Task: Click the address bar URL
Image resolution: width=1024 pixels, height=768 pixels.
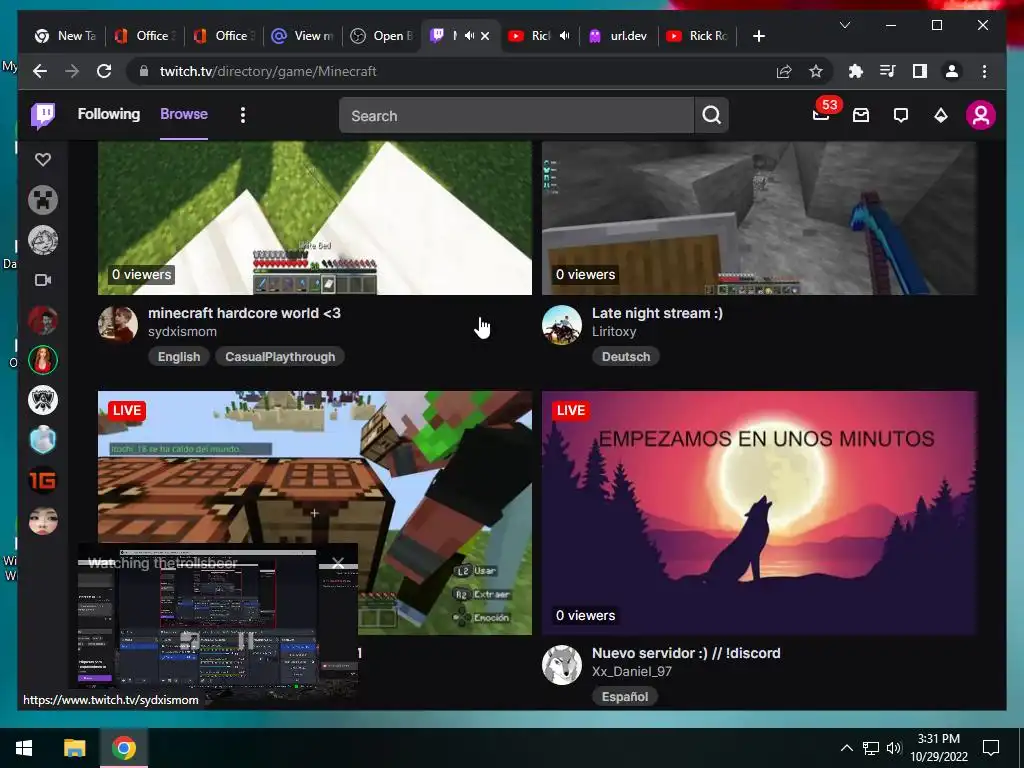Action: click(268, 71)
